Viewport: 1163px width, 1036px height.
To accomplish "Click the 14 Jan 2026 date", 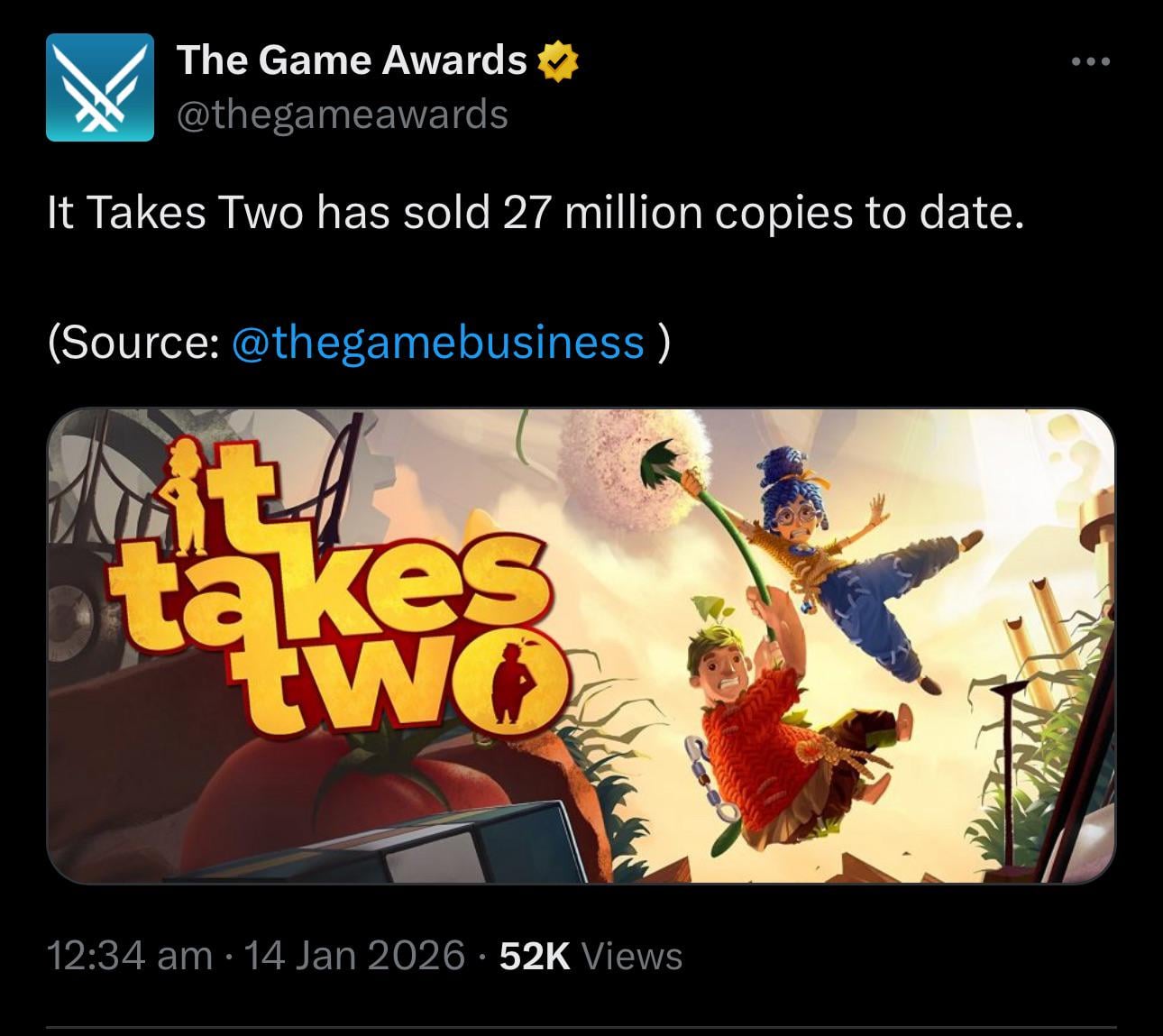I will coord(354,956).
